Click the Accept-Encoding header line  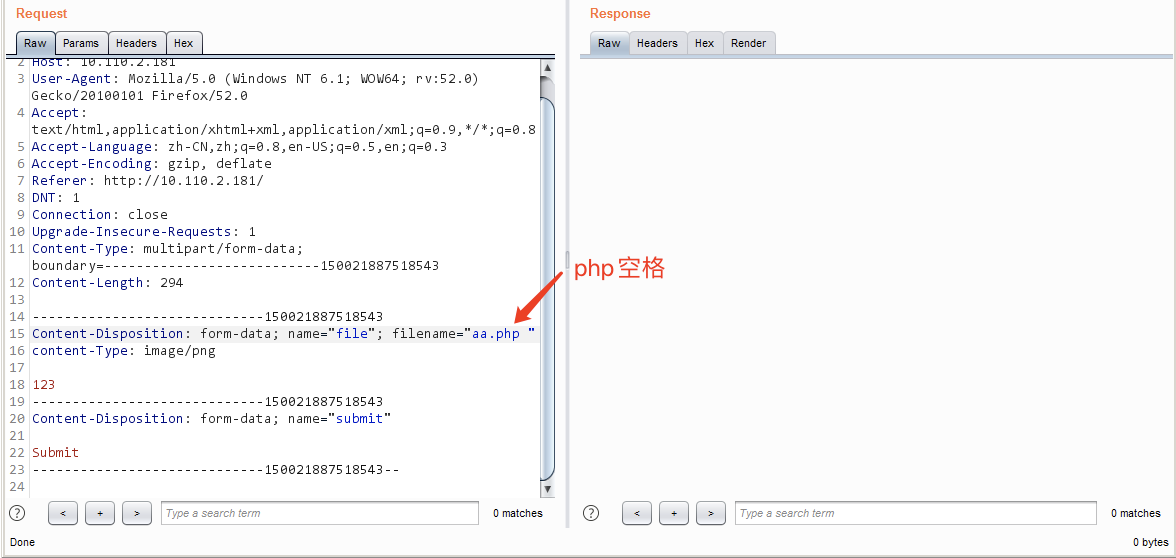[x=152, y=164]
